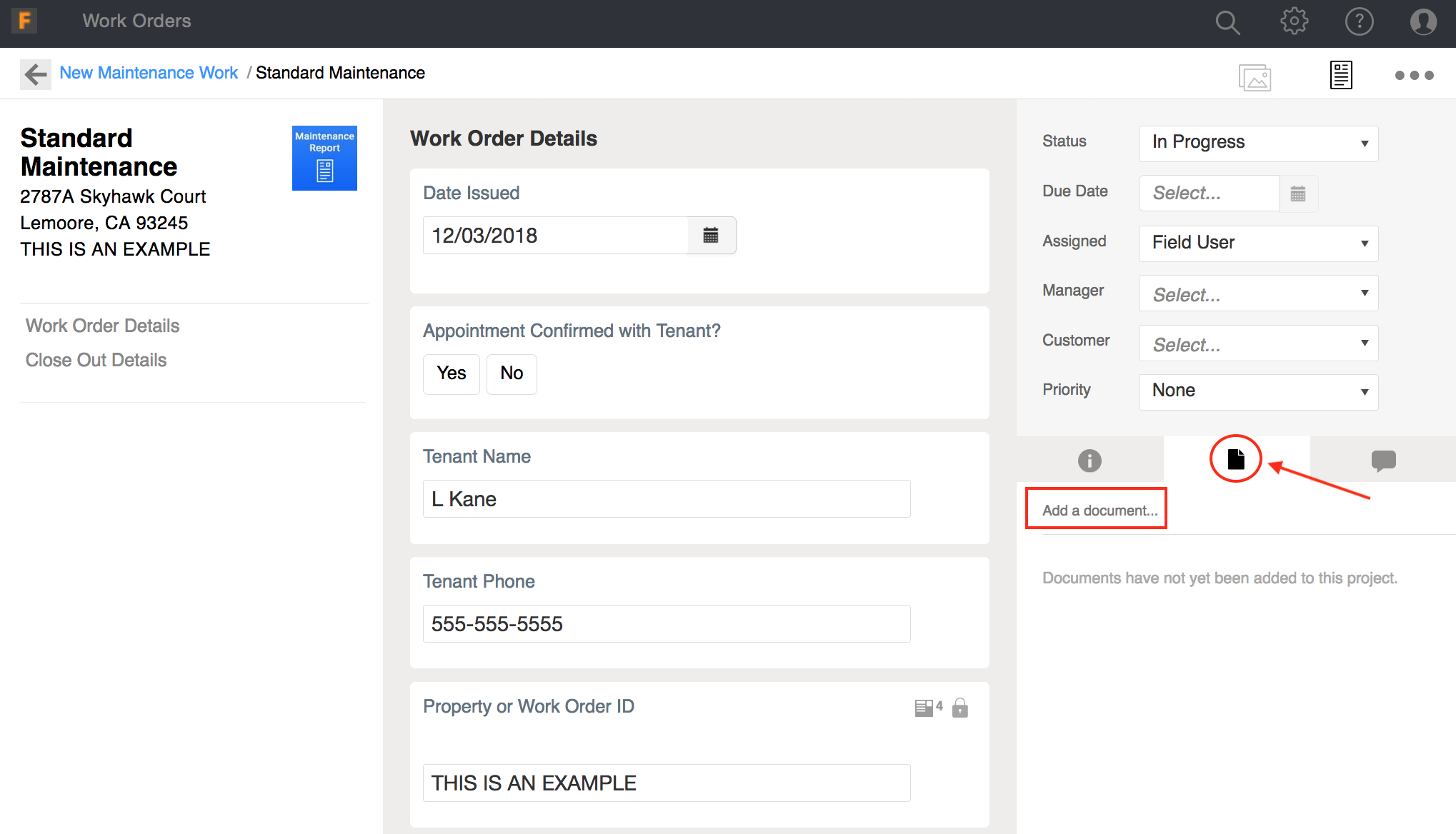Click the help question mark icon

1359,21
